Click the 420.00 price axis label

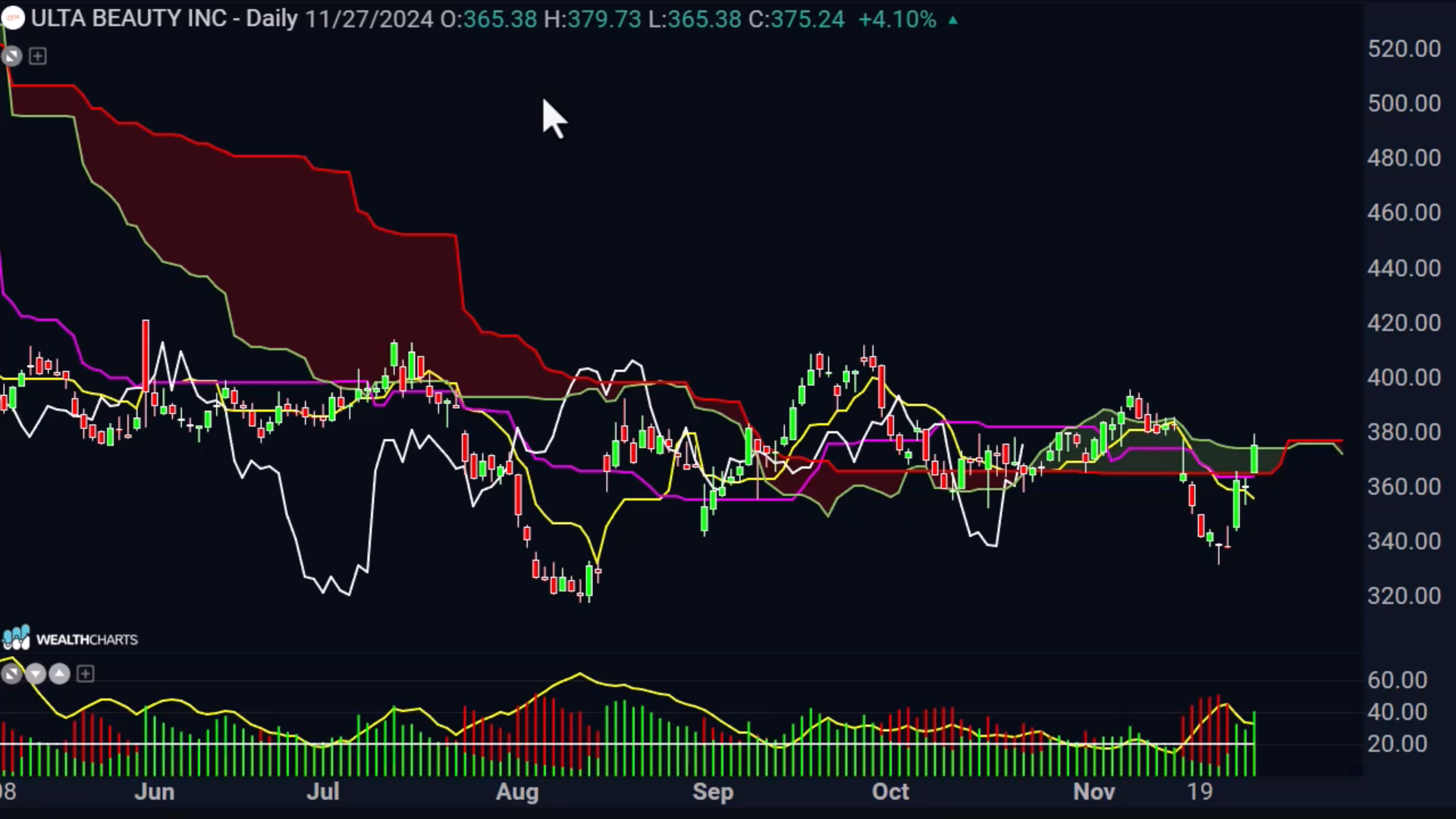click(1404, 322)
